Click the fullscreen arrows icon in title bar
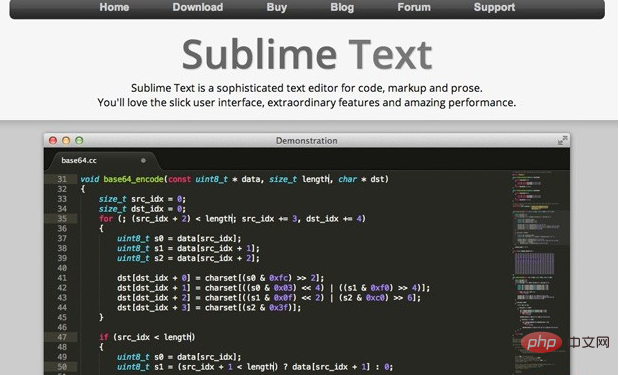 pyautogui.click(x=562, y=140)
